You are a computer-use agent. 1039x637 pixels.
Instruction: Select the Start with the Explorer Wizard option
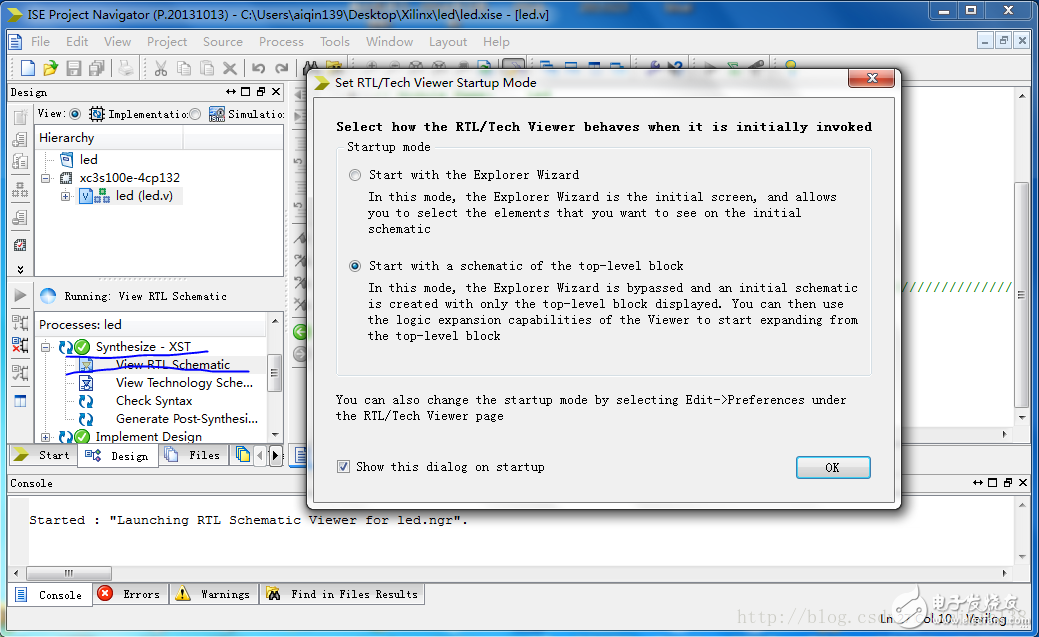355,174
